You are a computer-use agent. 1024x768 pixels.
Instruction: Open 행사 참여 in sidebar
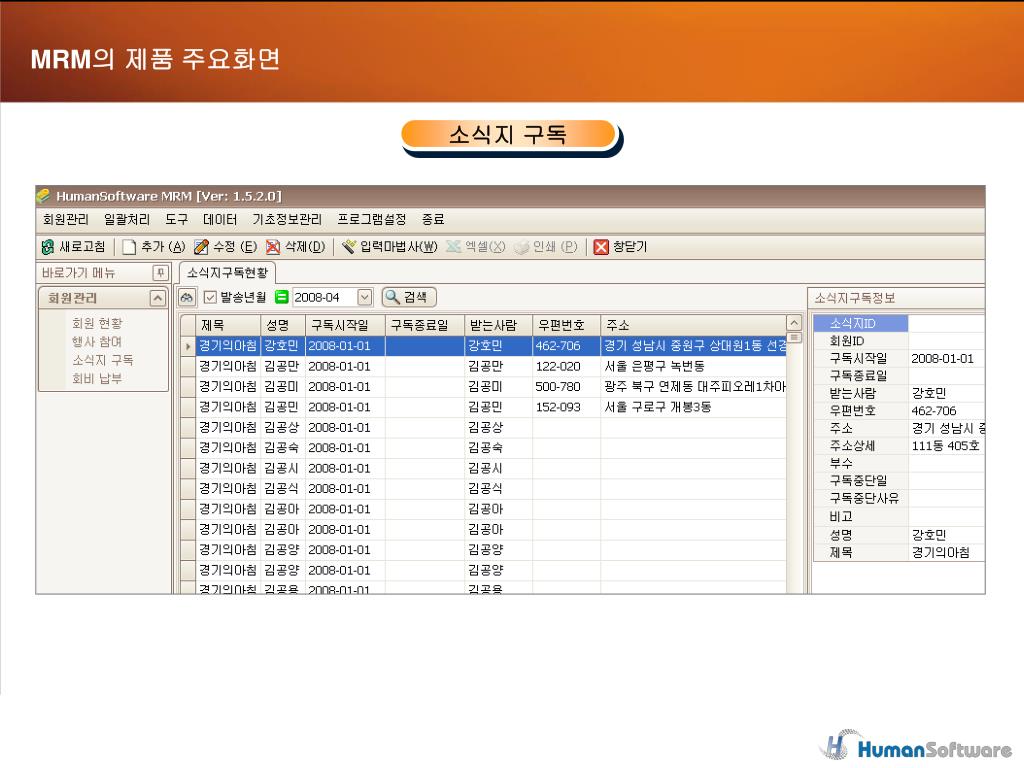(97, 342)
